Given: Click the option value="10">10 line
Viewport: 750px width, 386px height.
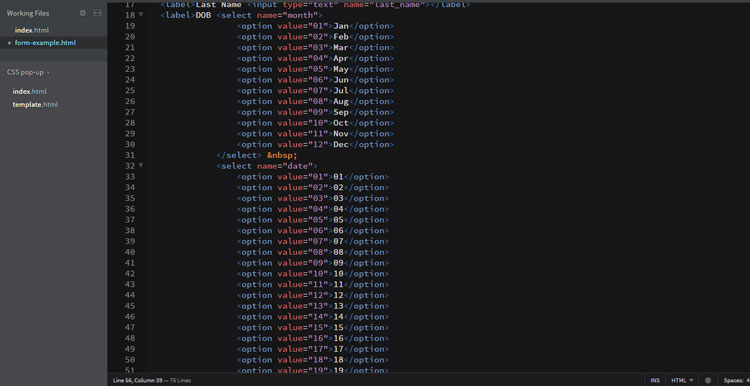Looking at the screenshot, I should click(313, 274).
